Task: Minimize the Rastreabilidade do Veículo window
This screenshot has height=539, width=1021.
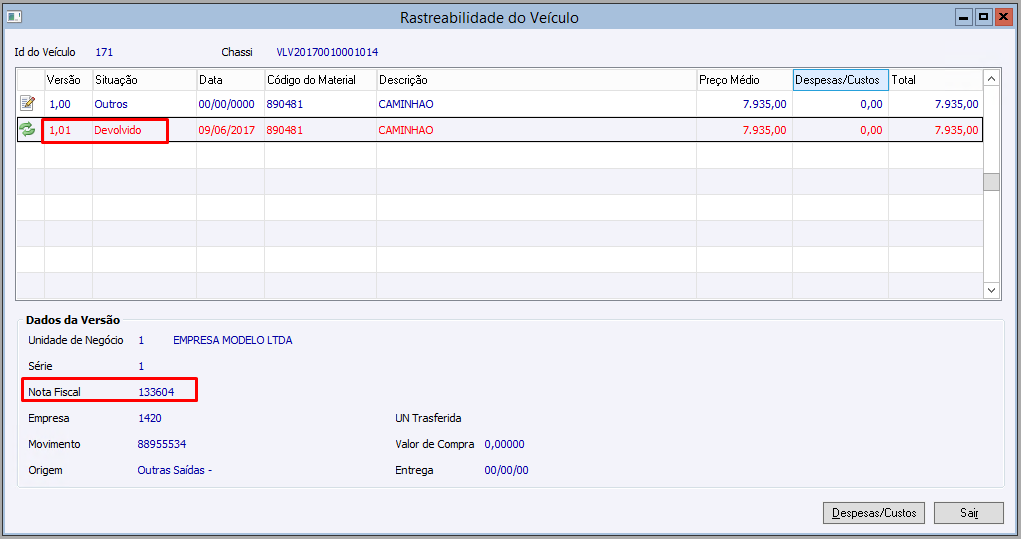Action: click(964, 17)
